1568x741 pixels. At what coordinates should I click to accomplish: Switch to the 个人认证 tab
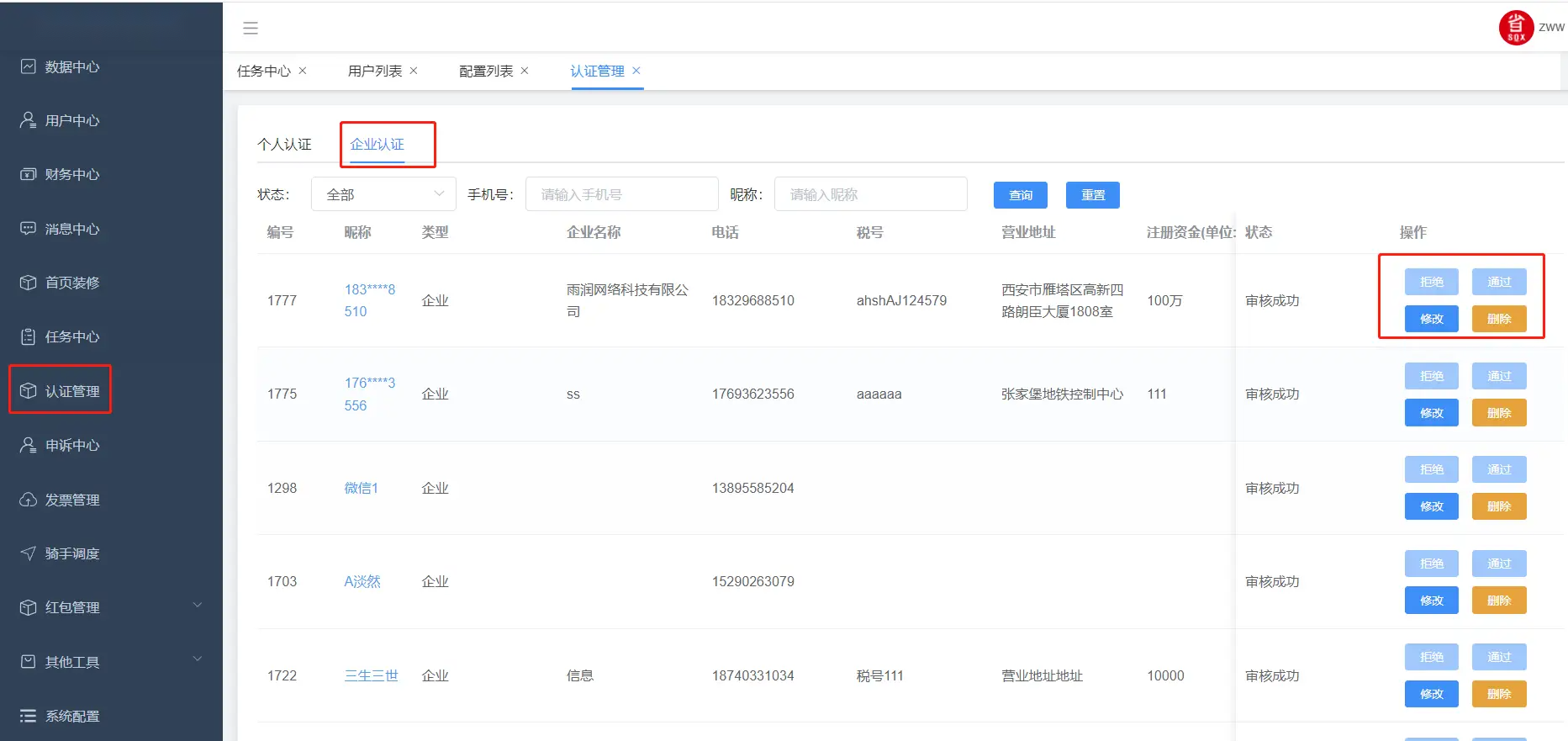point(284,145)
